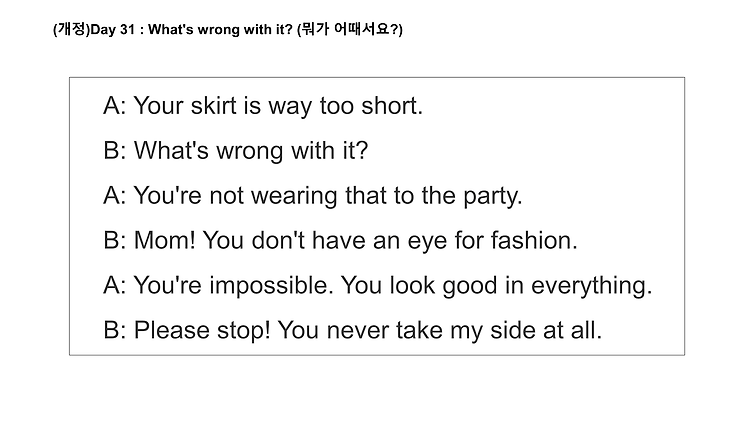
Task: Click the word 'impossible' in the fifth line
Action: (268, 286)
